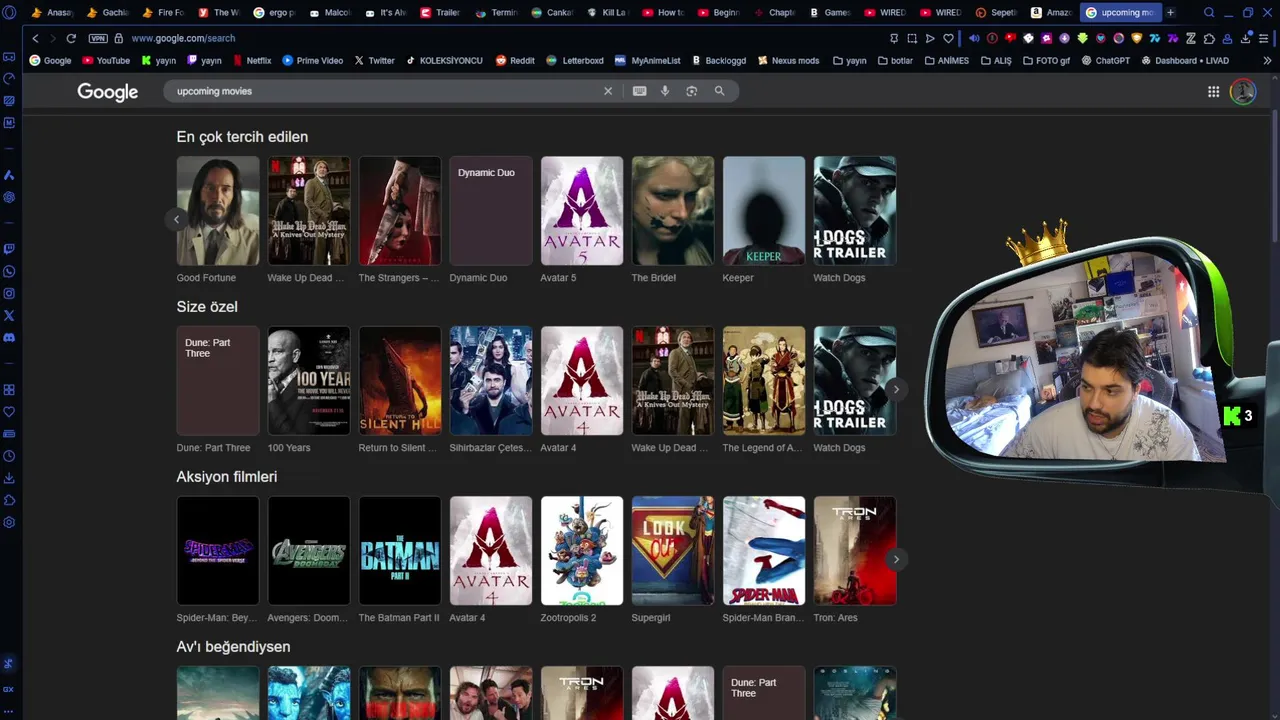Open The Batman Part II poster
1280x720 pixels.
pyautogui.click(x=400, y=551)
